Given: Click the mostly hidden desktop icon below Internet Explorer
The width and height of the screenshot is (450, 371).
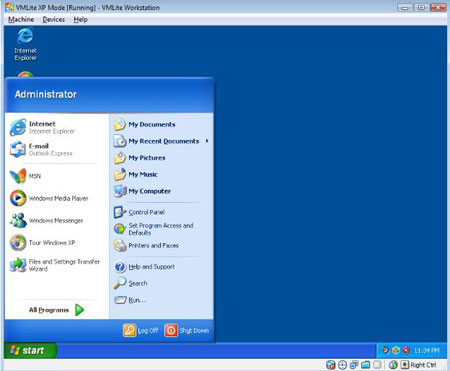Looking at the screenshot, I should click(25, 74).
